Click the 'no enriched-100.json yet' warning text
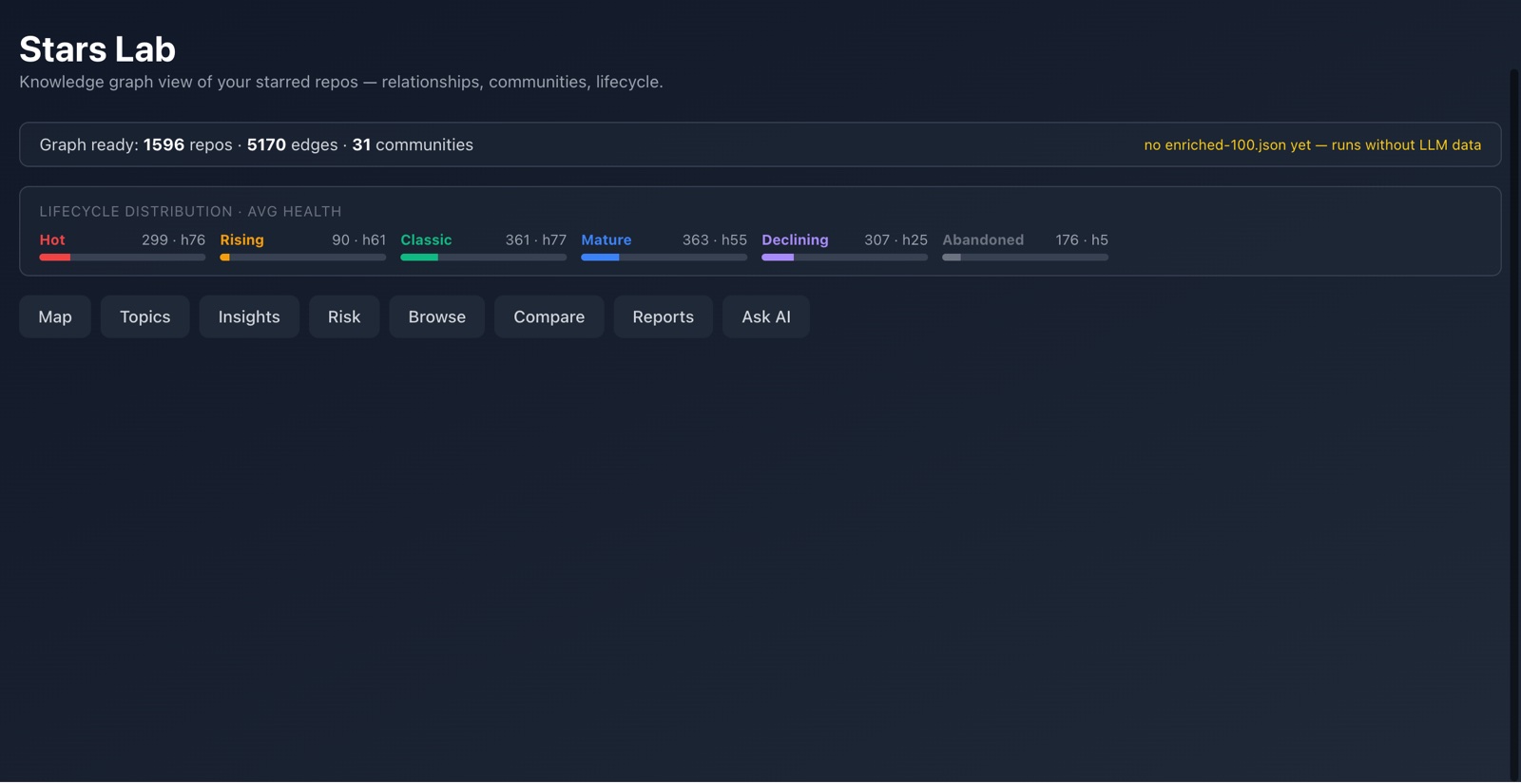This screenshot has width=1521, height=784. 1312,144
